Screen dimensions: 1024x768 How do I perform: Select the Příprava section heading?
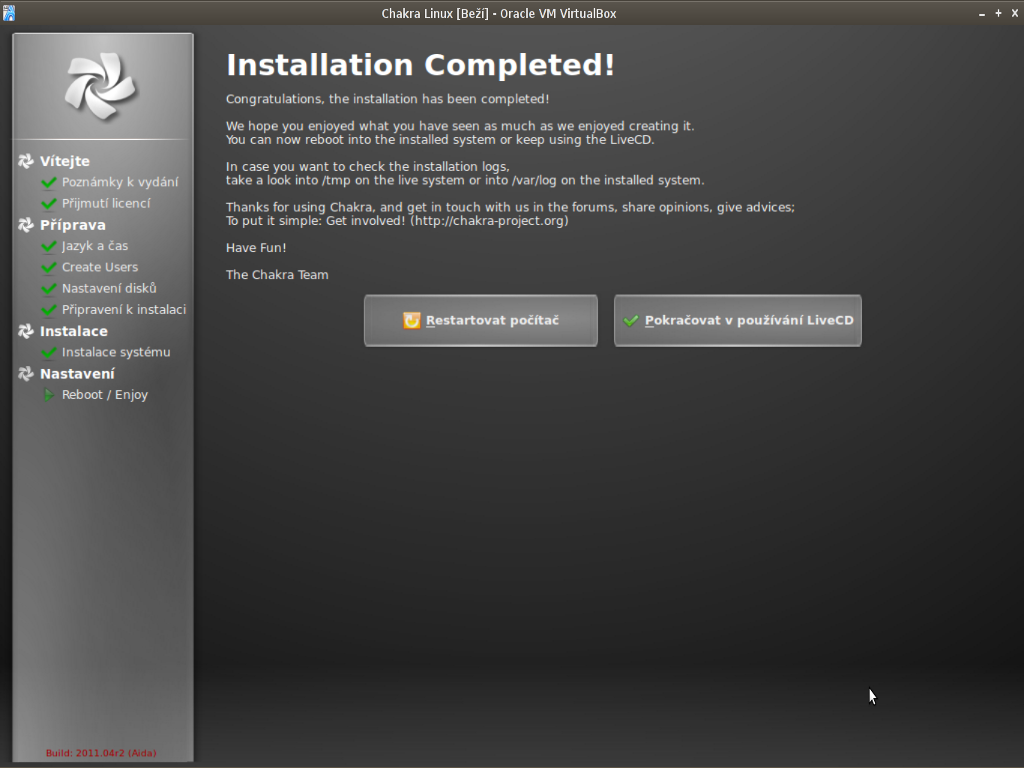[x=72, y=225]
